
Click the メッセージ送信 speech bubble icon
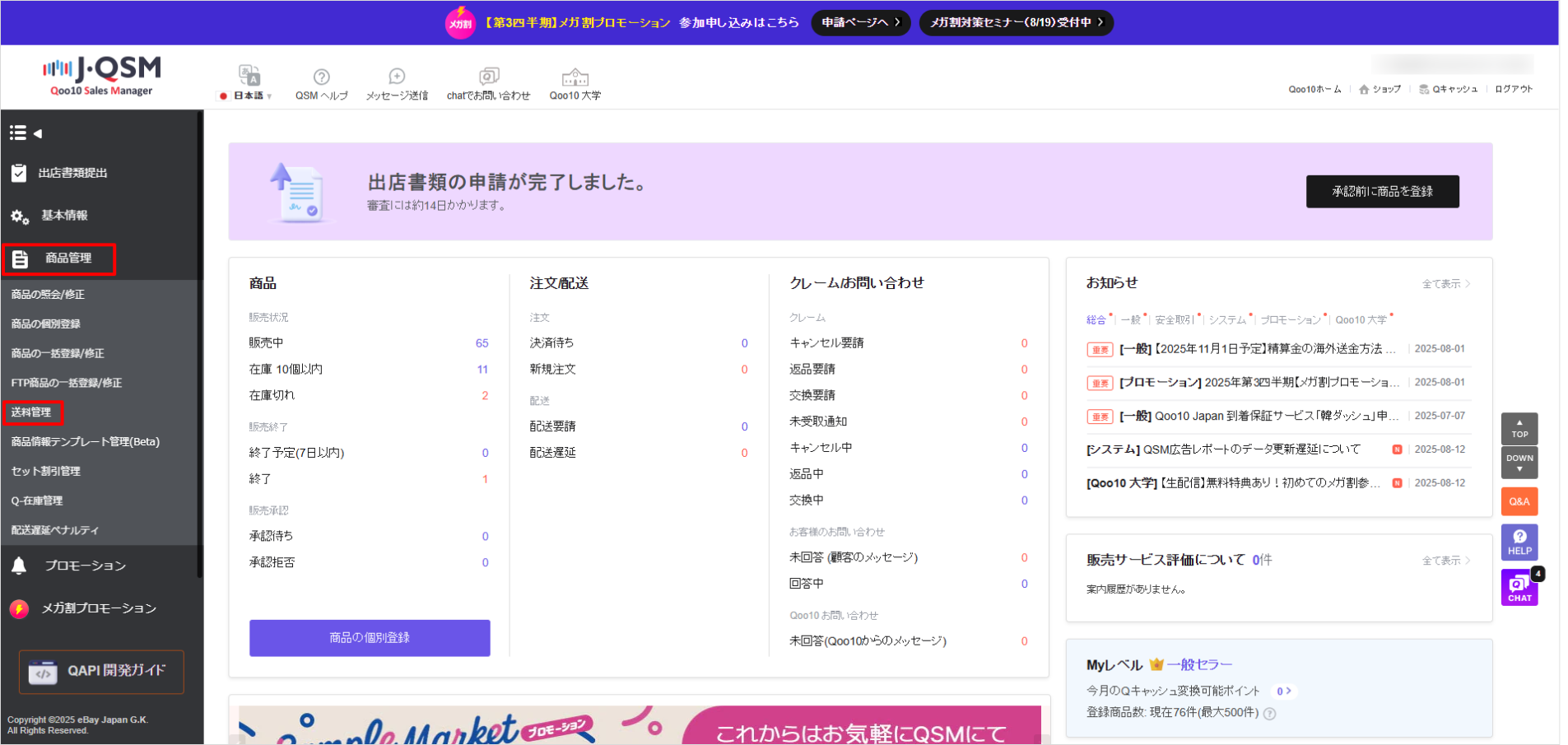pos(397,77)
